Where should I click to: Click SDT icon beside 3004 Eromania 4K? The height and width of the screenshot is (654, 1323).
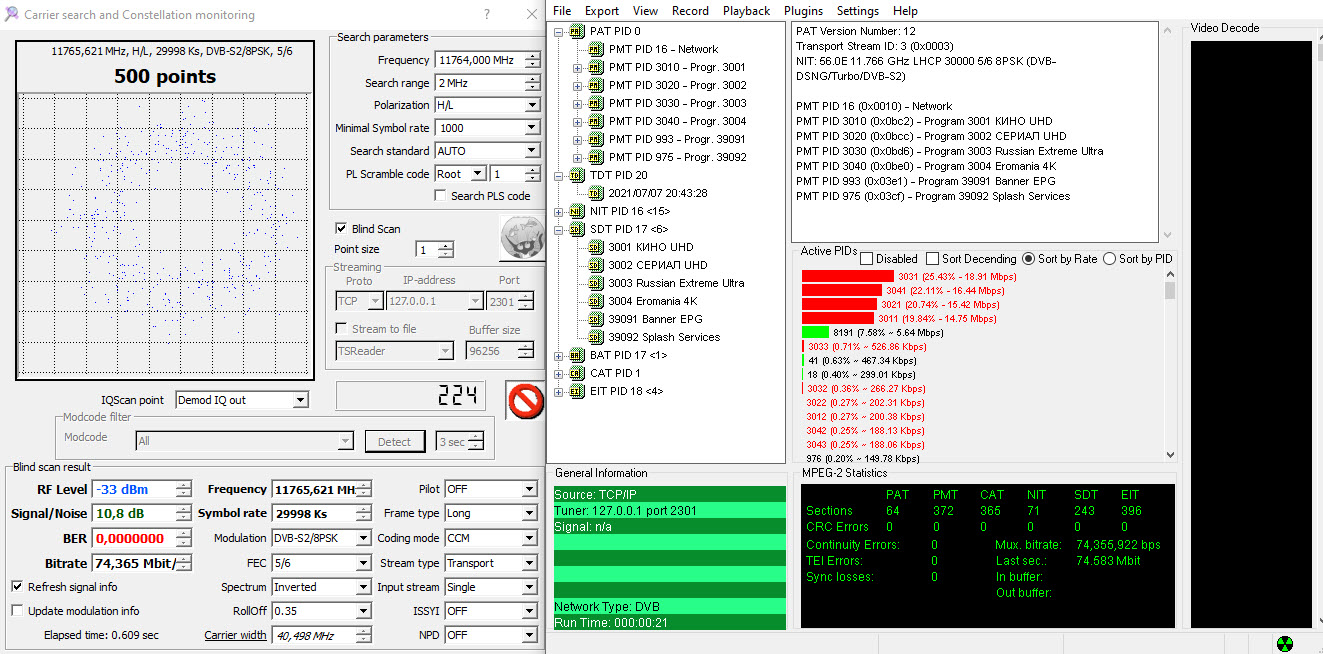coord(596,301)
